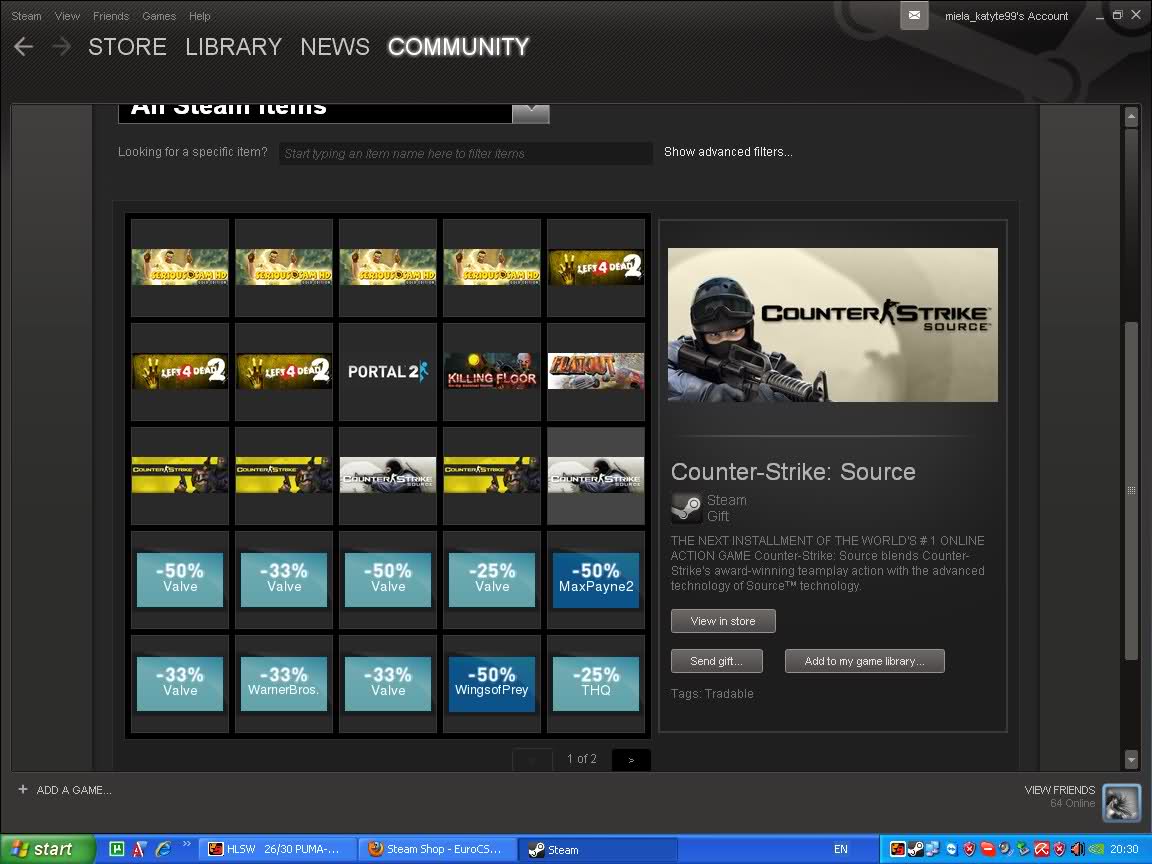Switch to the STORE tab
Viewport: 1152px width, 864px height.
coord(127,47)
